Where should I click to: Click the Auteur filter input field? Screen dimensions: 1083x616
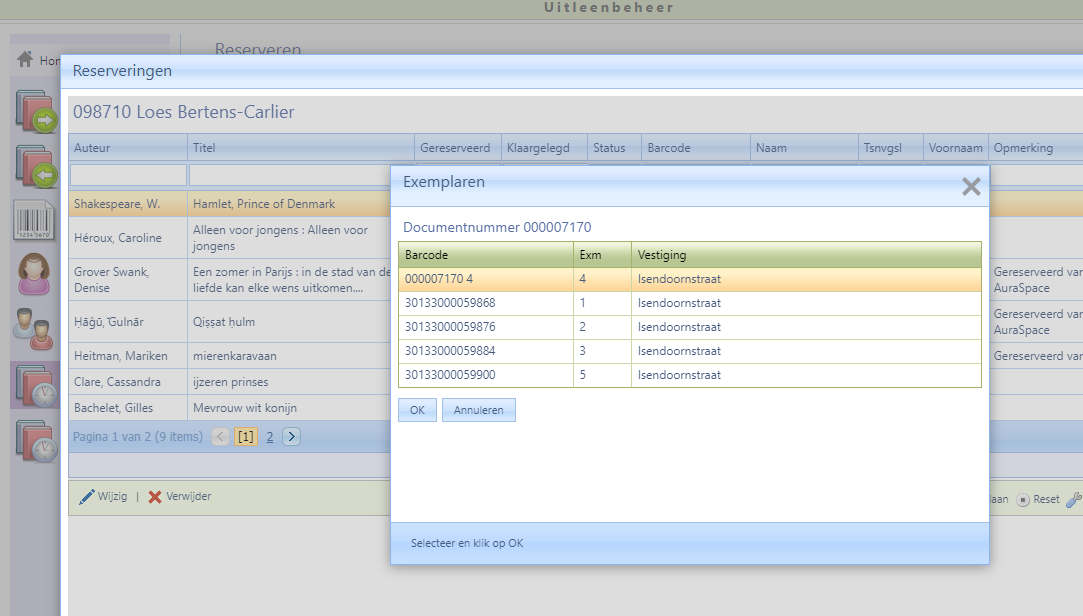tap(128, 175)
